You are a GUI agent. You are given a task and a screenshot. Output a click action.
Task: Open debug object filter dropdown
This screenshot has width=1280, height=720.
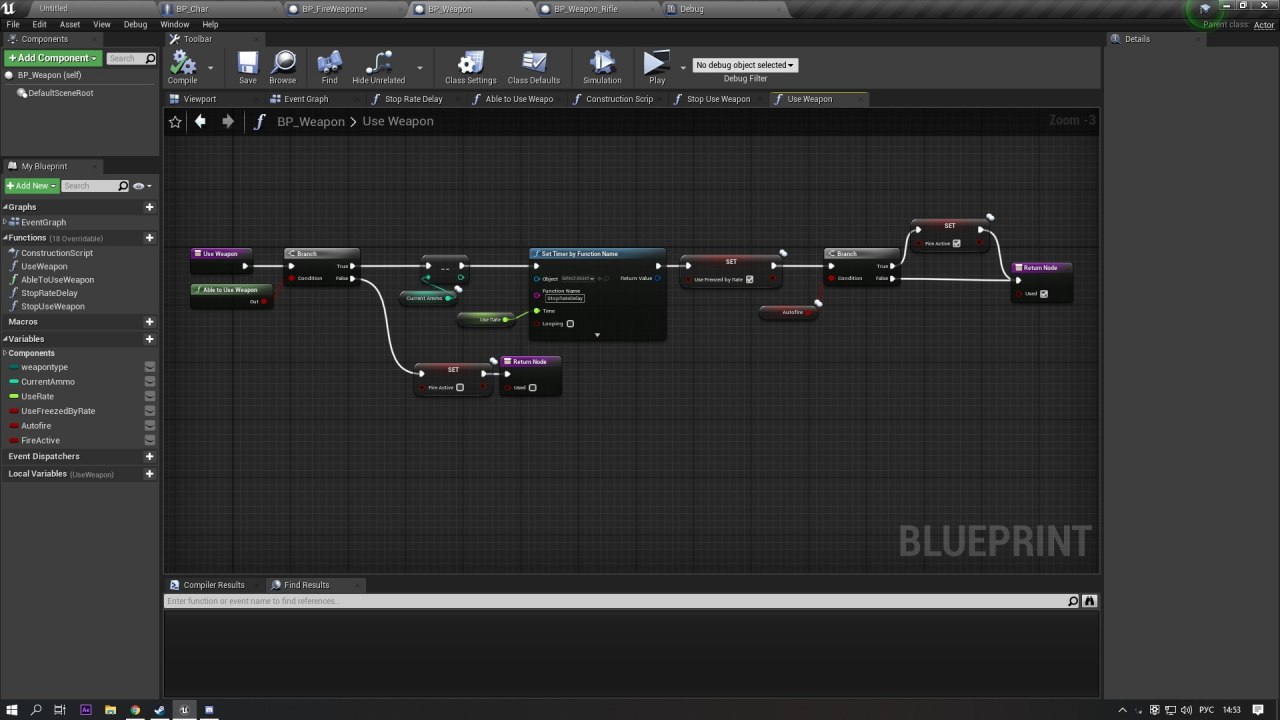pos(745,65)
